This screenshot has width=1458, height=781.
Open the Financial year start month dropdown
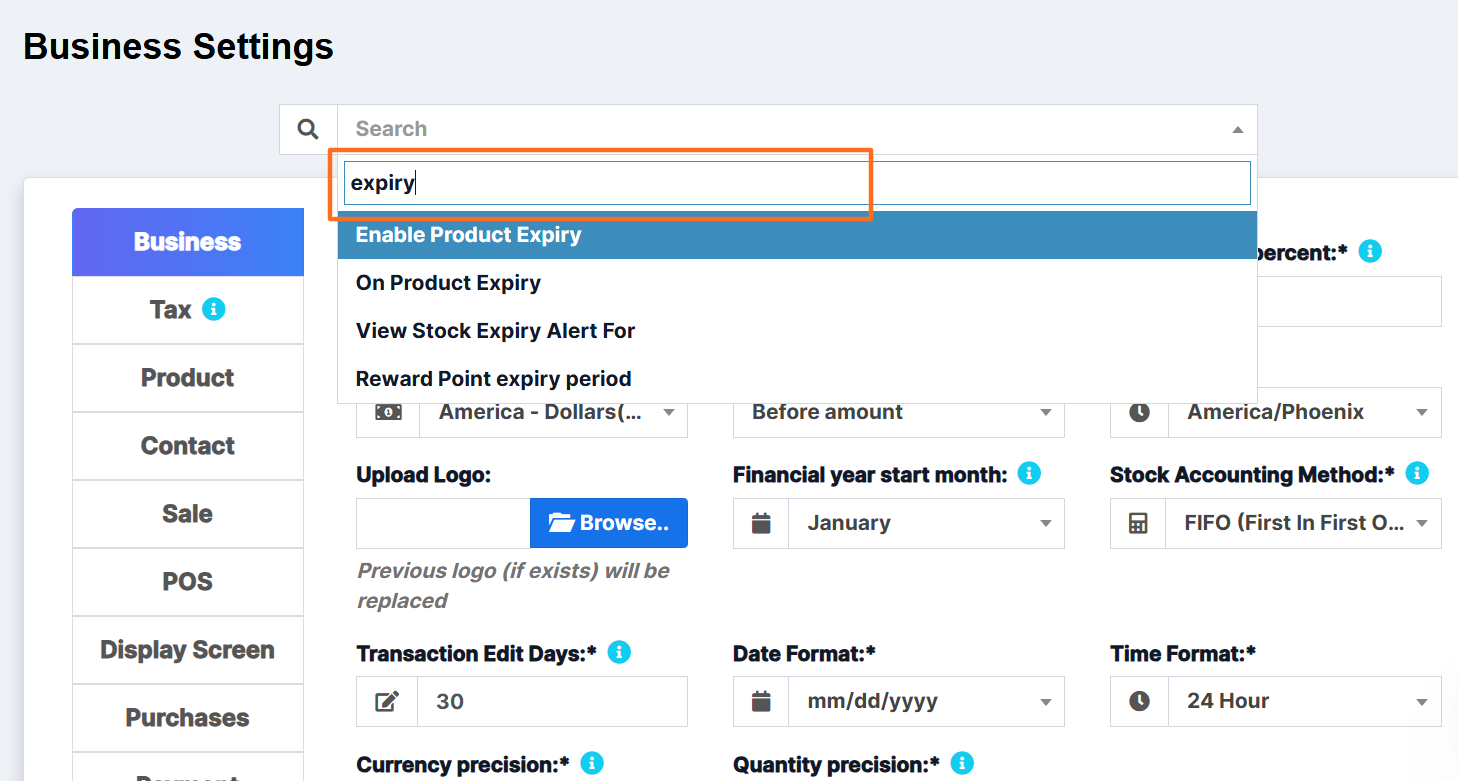point(926,523)
